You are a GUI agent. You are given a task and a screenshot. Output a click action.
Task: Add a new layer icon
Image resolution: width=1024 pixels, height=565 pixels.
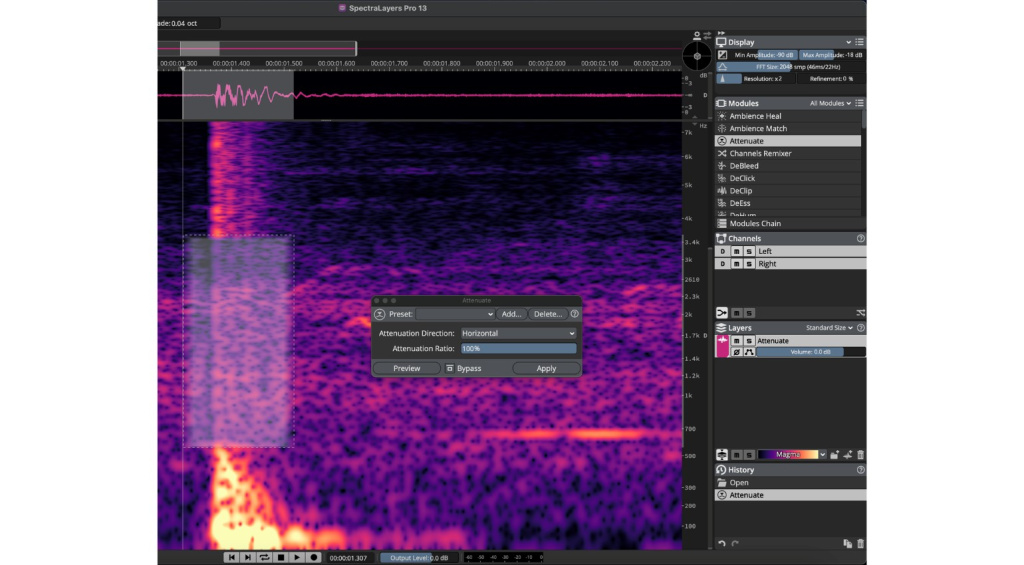[848, 455]
